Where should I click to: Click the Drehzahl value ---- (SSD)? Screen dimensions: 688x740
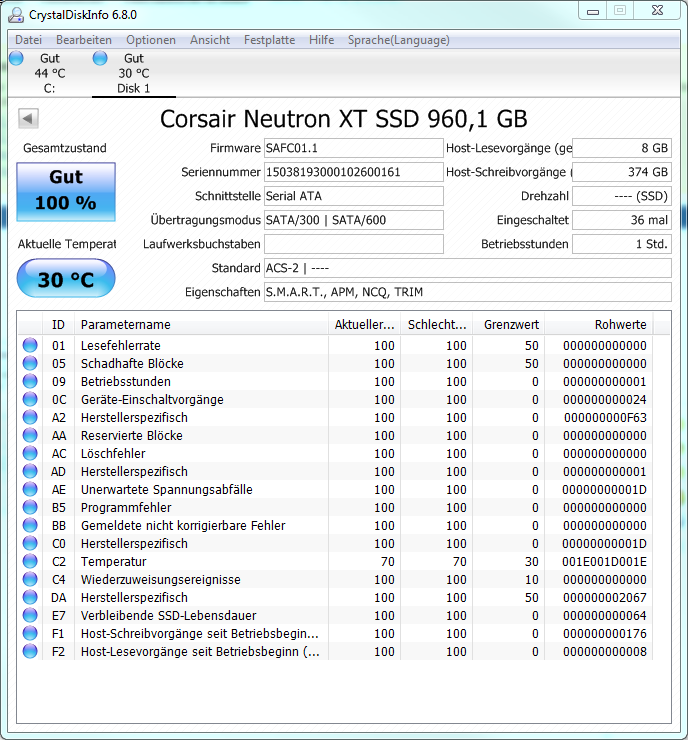click(x=622, y=196)
